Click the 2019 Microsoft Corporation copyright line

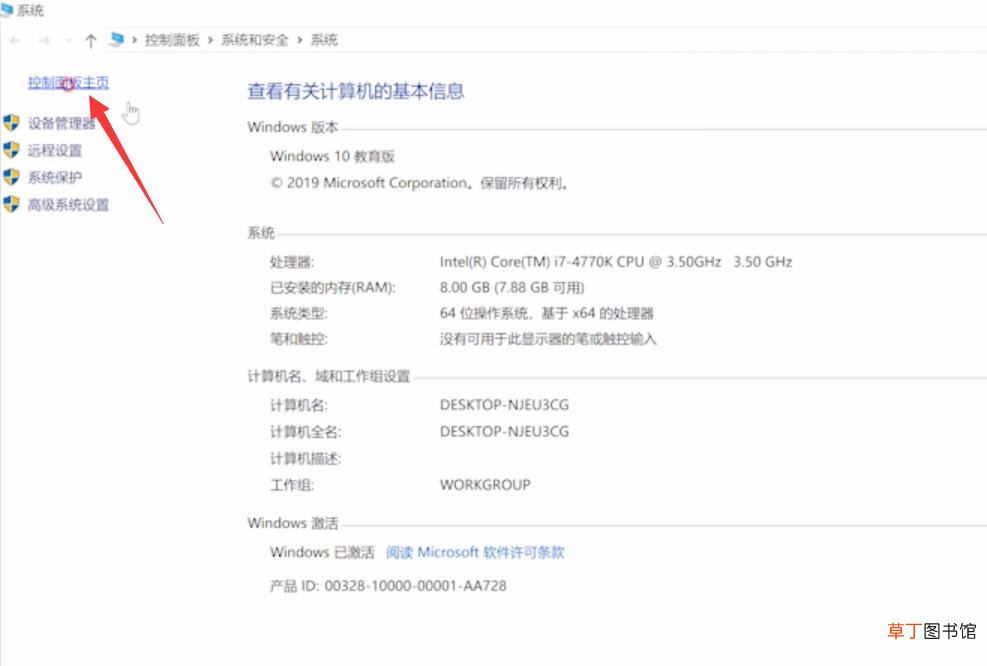click(x=419, y=183)
